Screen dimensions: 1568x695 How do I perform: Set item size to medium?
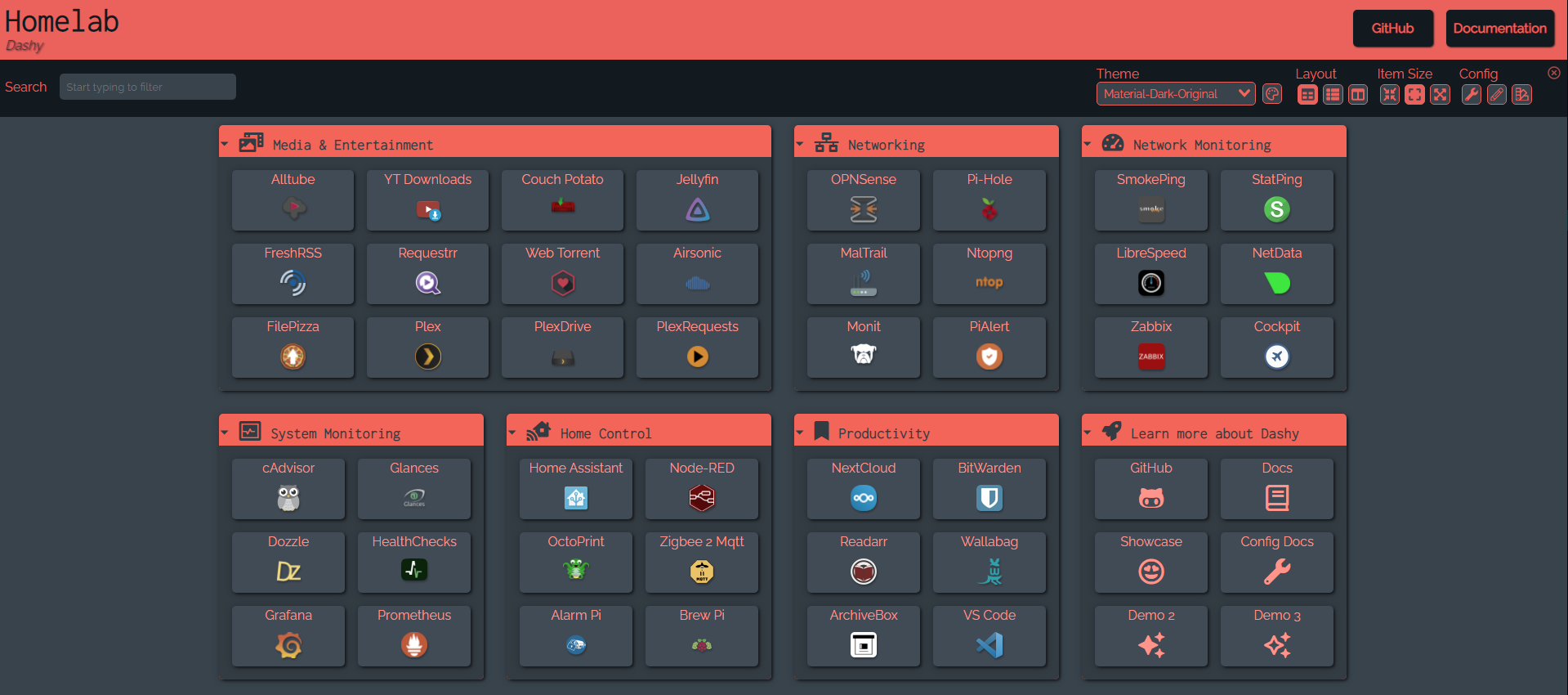coord(1414,95)
